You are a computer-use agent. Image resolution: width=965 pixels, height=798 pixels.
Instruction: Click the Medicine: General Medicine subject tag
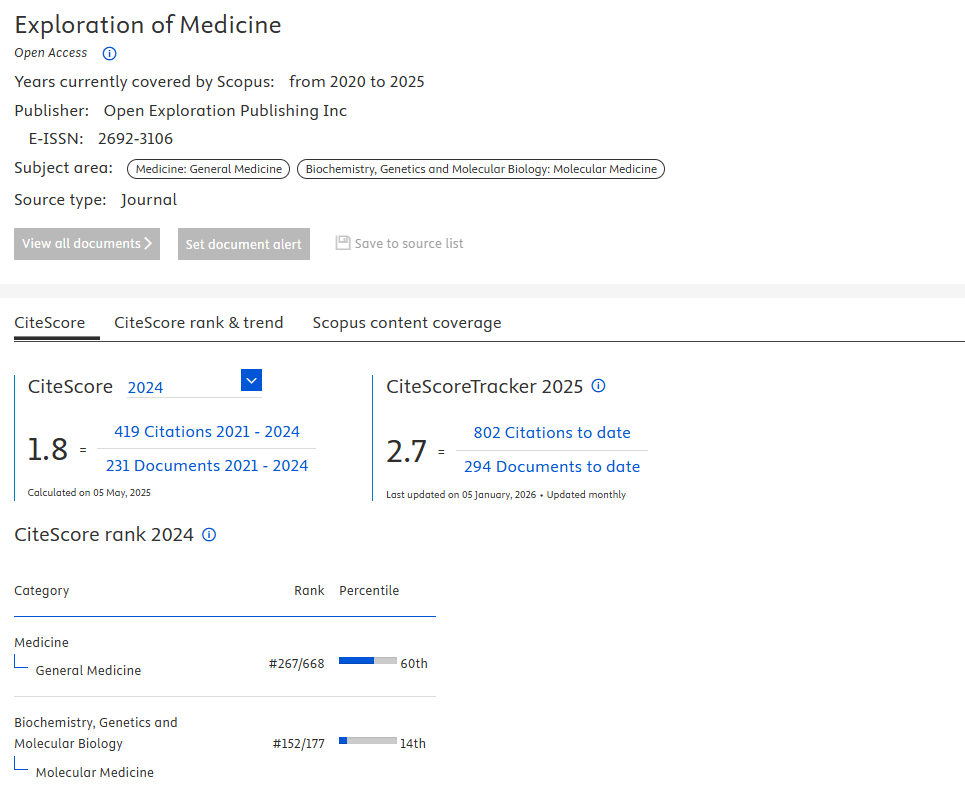(x=209, y=169)
